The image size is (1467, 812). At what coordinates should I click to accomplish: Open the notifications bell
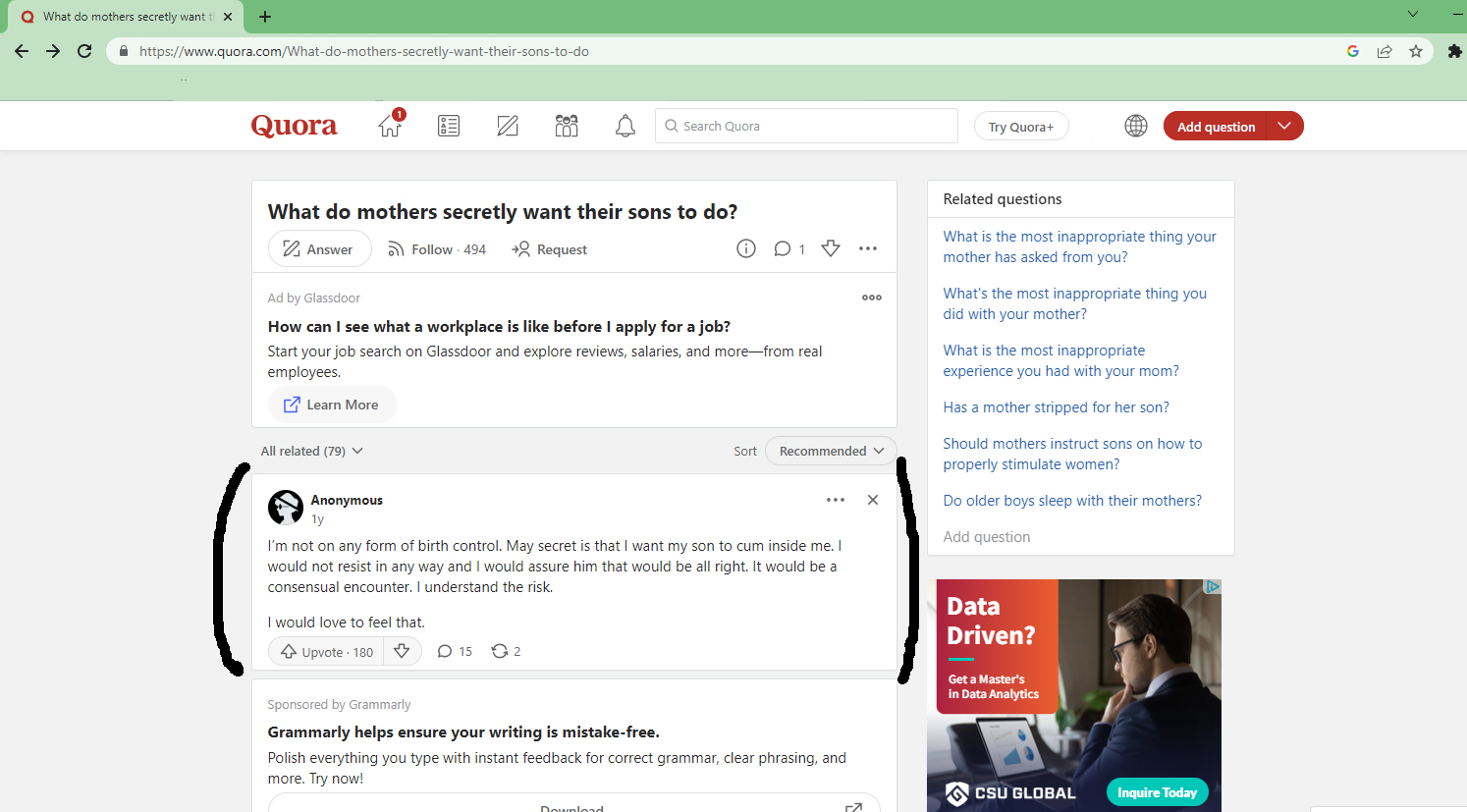[x=625, y=126]
